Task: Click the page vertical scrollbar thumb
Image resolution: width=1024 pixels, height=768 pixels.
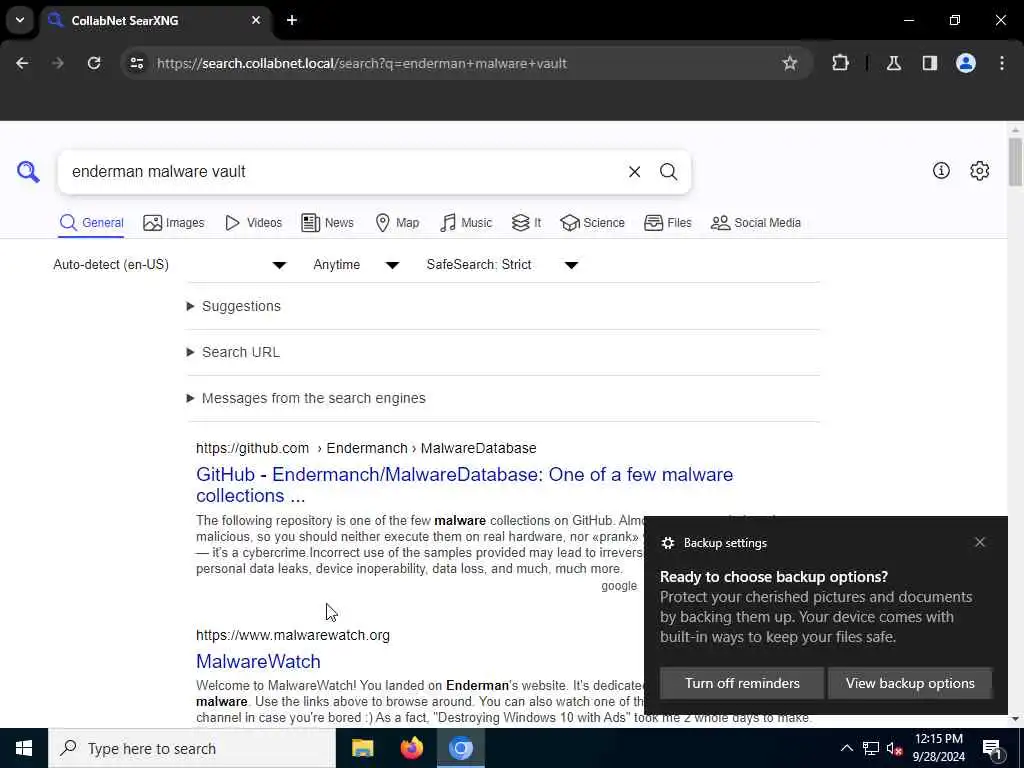Action: 1015,161
